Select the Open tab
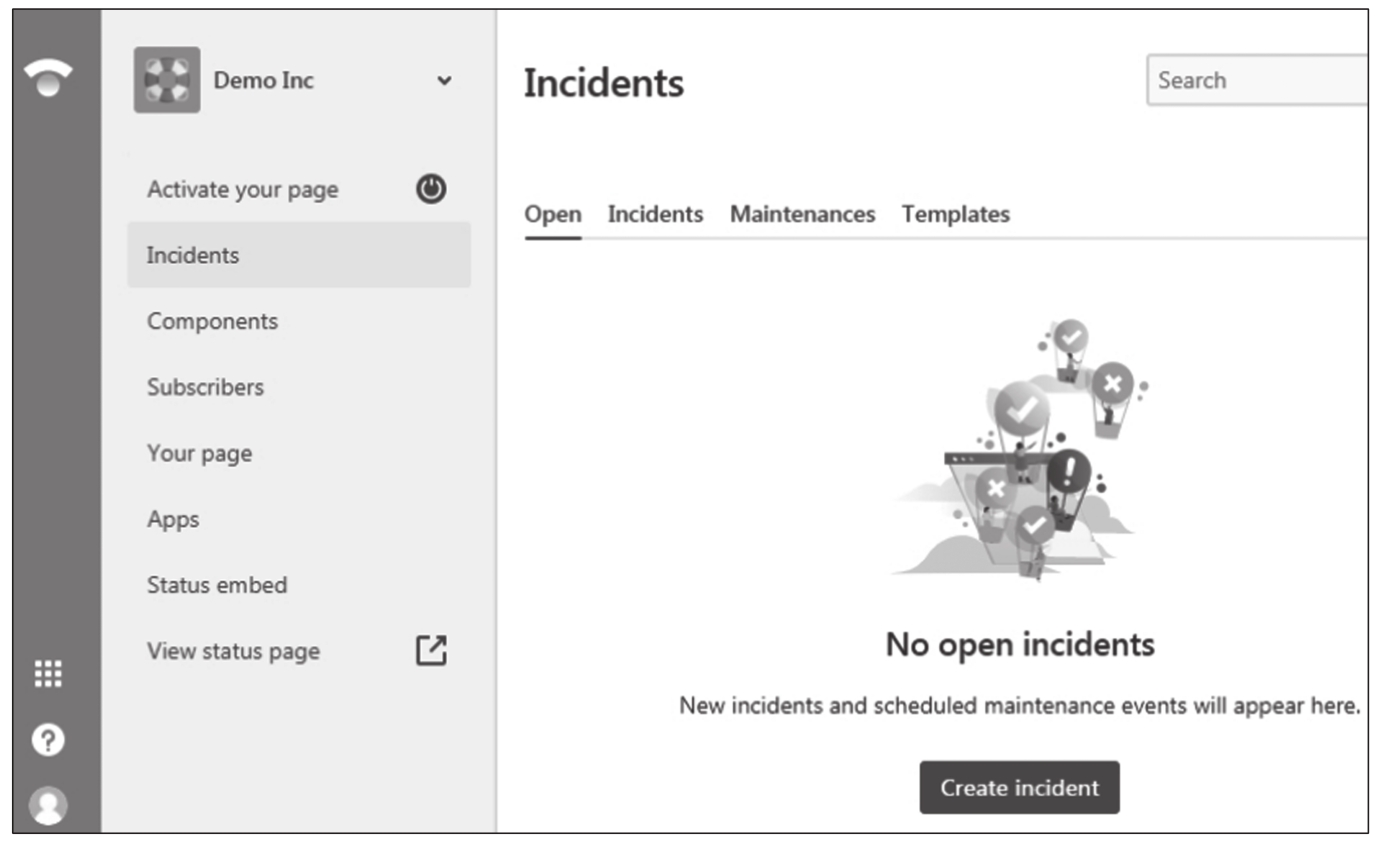Image resolution: width=1377 pixels, height=842 pixels. click(x=553, y=214)
